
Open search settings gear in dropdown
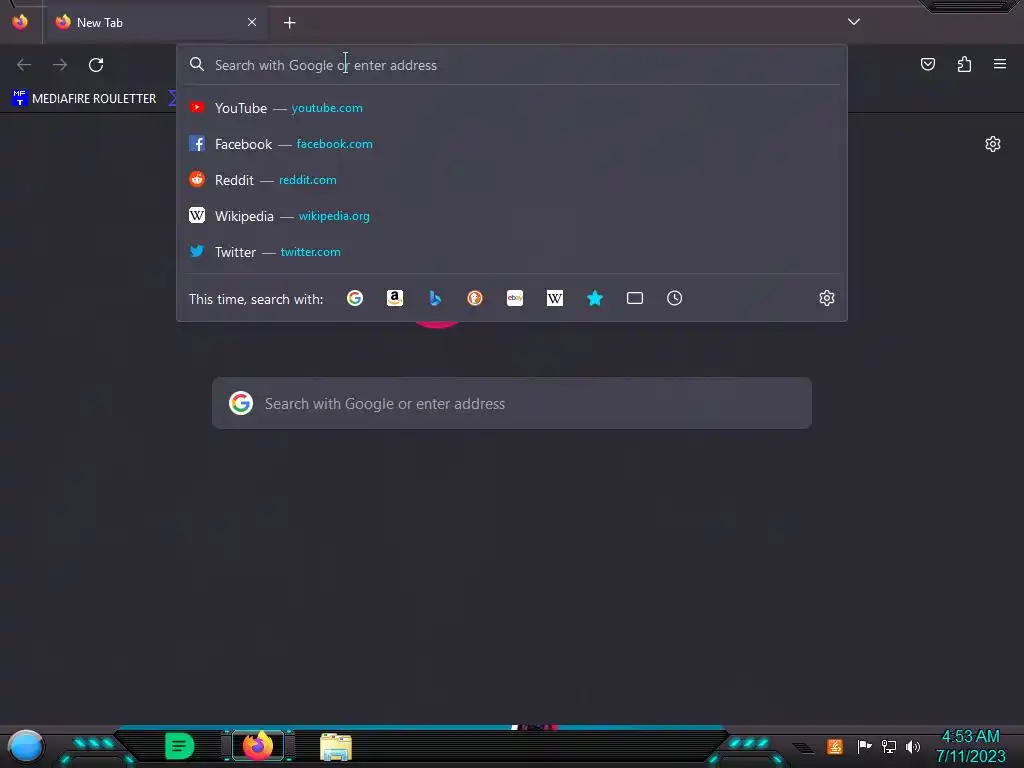point(827,298)
